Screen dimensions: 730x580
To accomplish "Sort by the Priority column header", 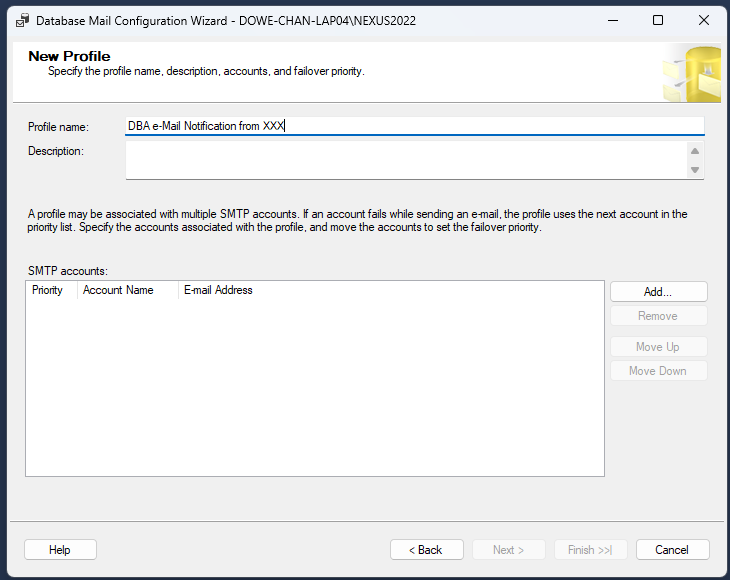I will click(x=50, y=291).
